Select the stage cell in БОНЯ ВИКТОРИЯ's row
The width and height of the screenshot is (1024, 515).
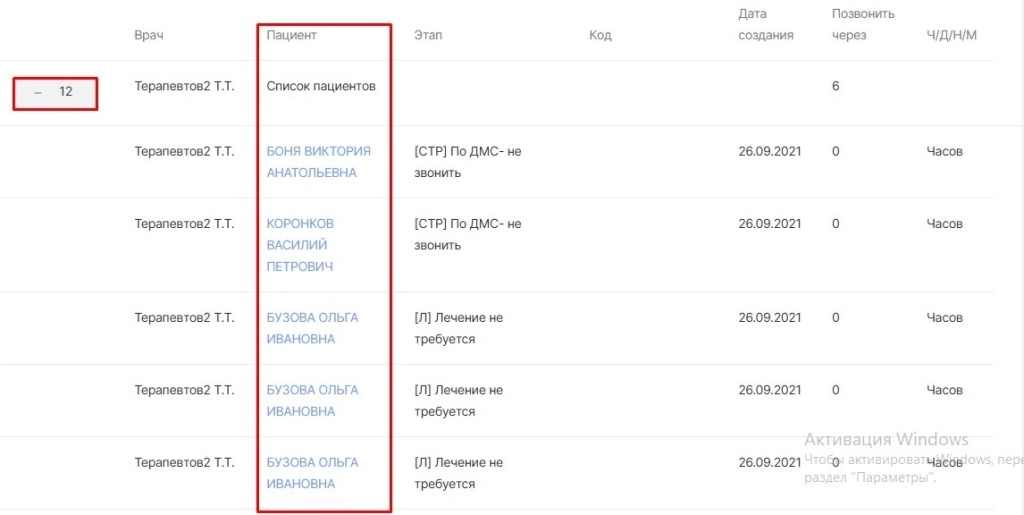tap(467, 162)
